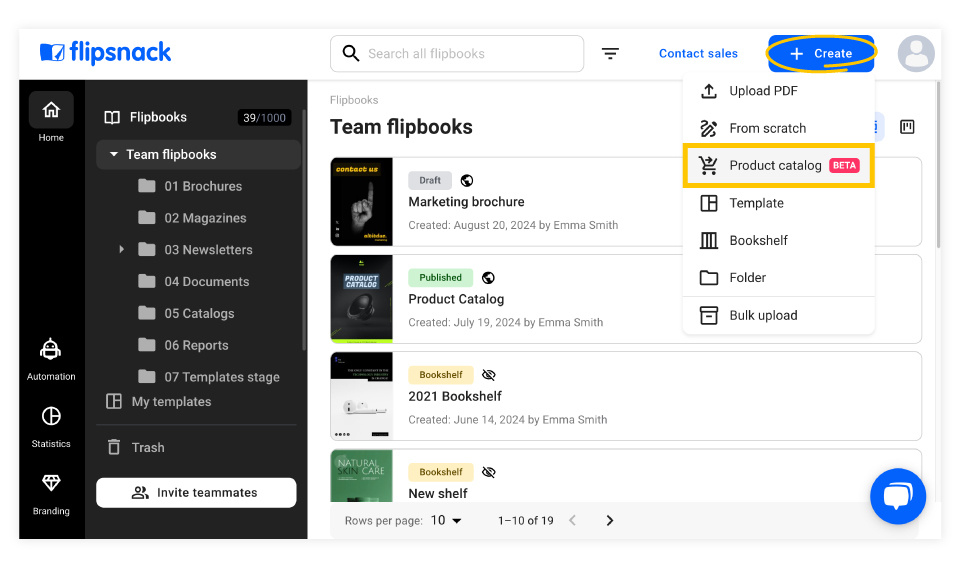Viewport: 960px width, 568px height.
Task: Open Automation robot icon in sidebar
Action: 51,350
